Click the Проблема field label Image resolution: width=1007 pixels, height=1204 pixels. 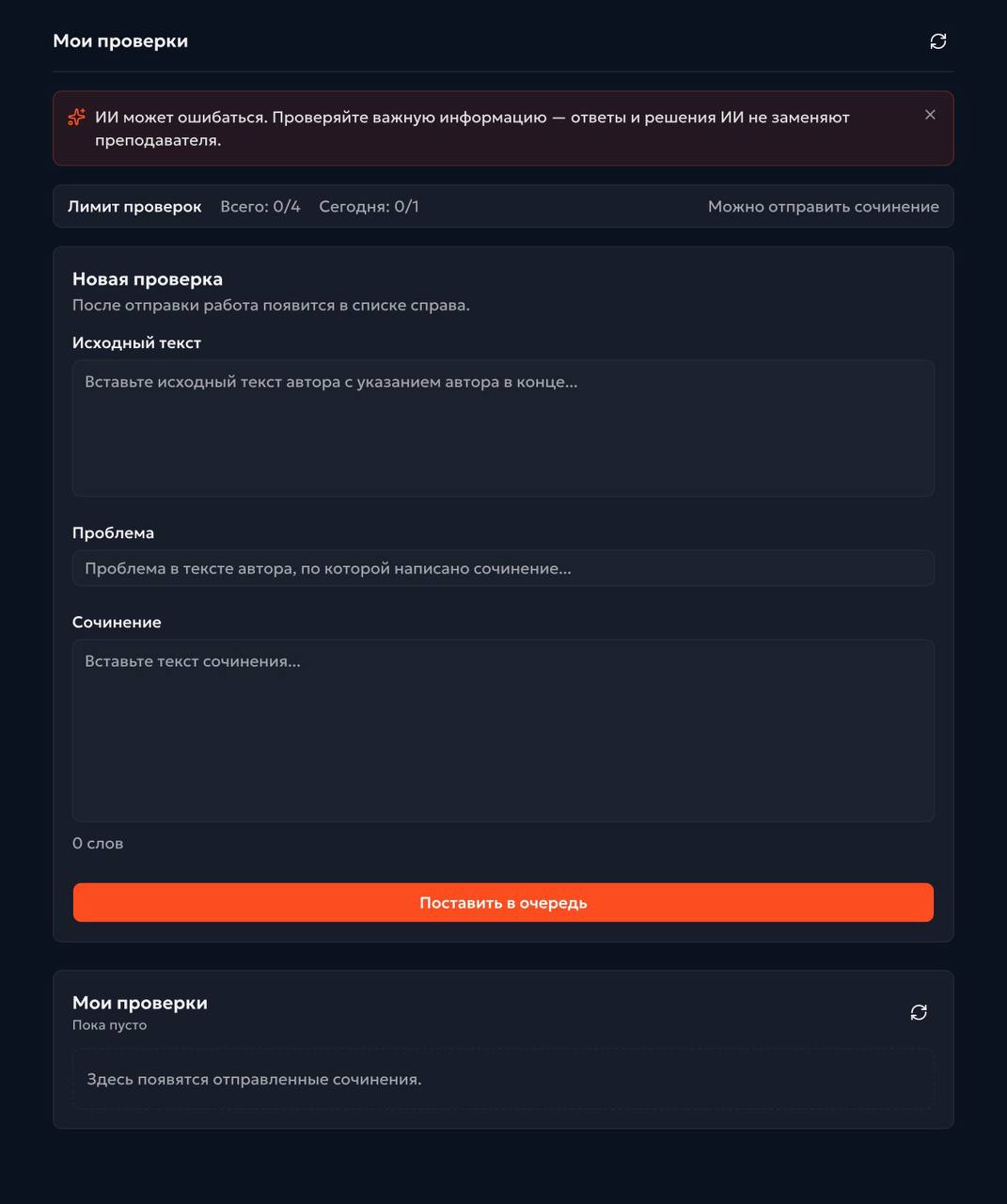113,533
